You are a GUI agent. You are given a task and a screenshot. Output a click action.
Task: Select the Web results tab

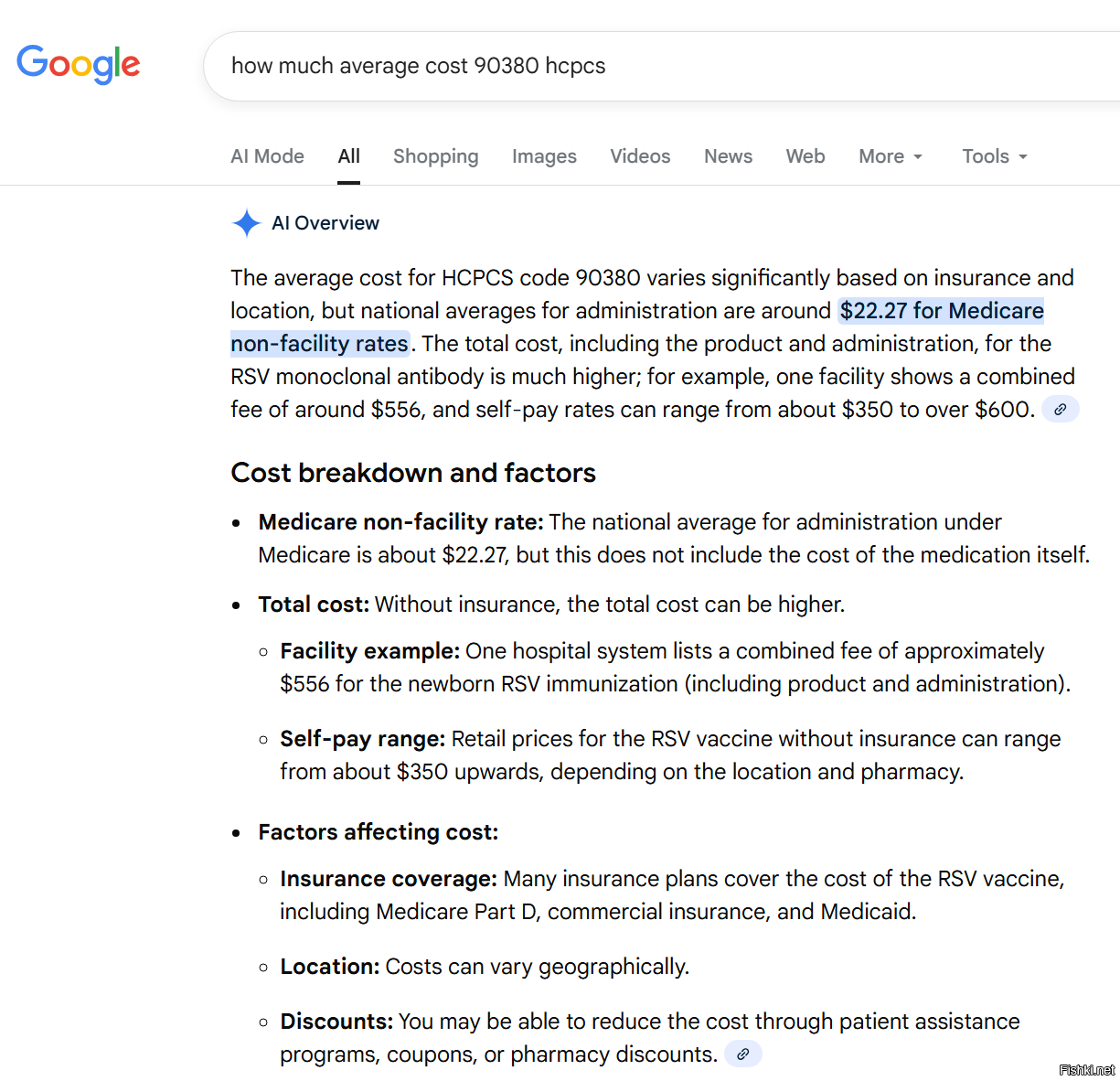[x=805, y=156]
